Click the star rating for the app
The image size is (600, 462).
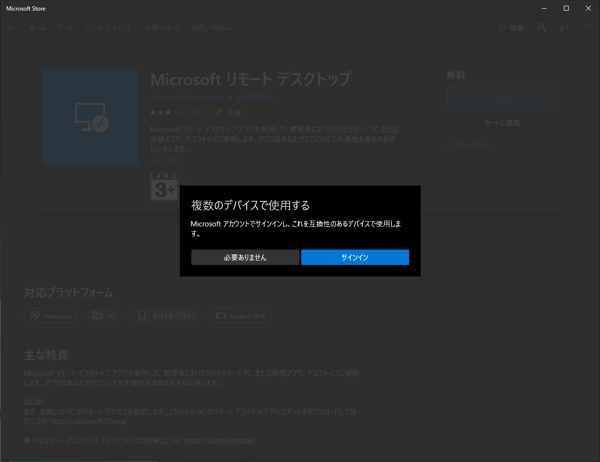click(168, 113)
